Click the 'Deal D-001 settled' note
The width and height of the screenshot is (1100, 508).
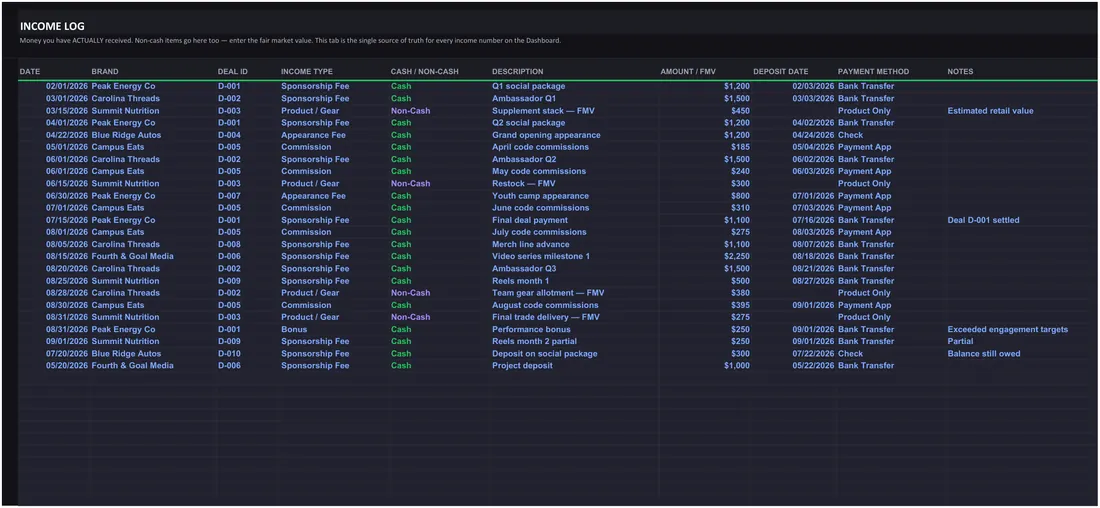pos(983,220)
